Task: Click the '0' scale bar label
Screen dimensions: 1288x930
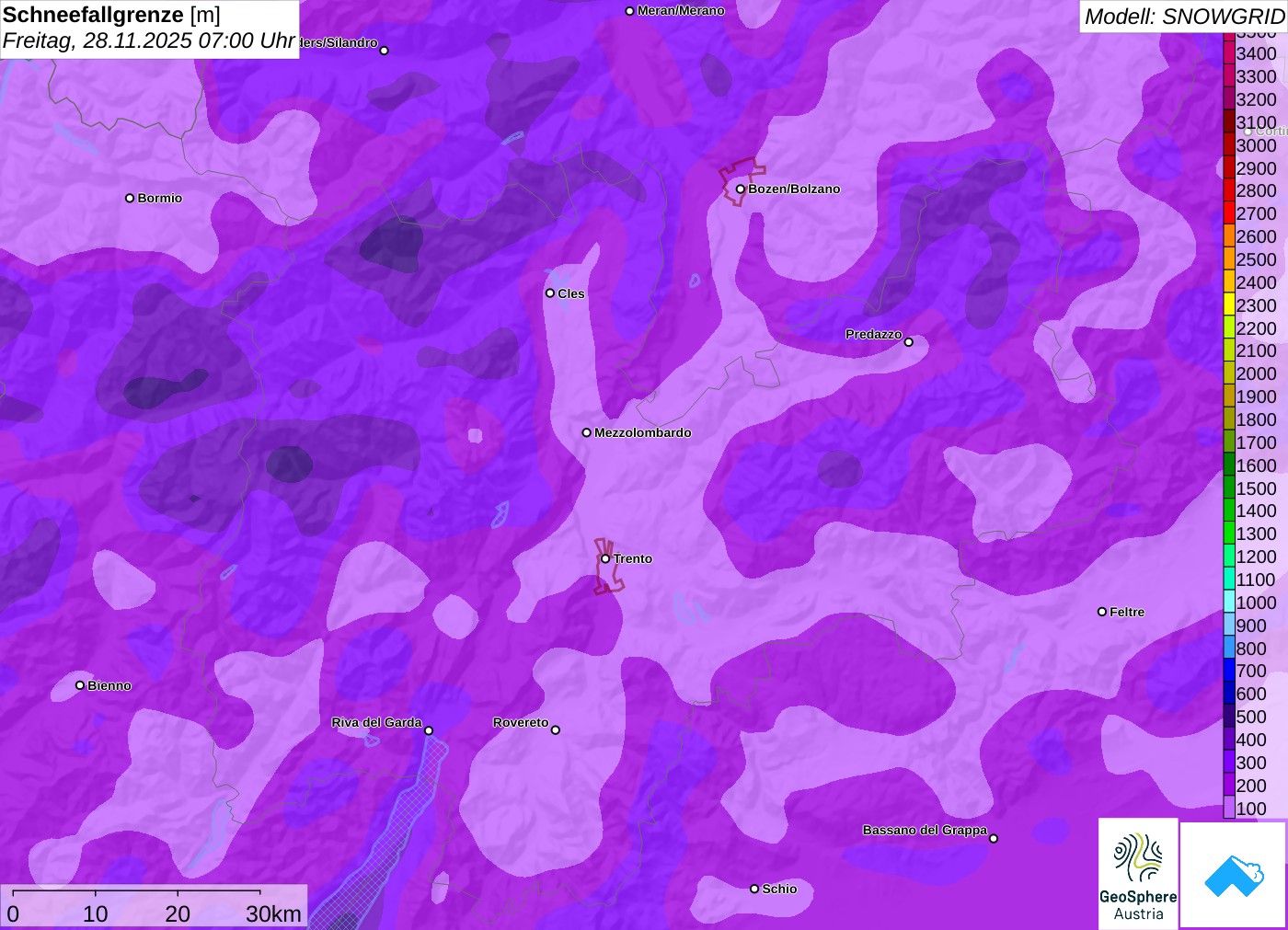Action: click(13, 913)
